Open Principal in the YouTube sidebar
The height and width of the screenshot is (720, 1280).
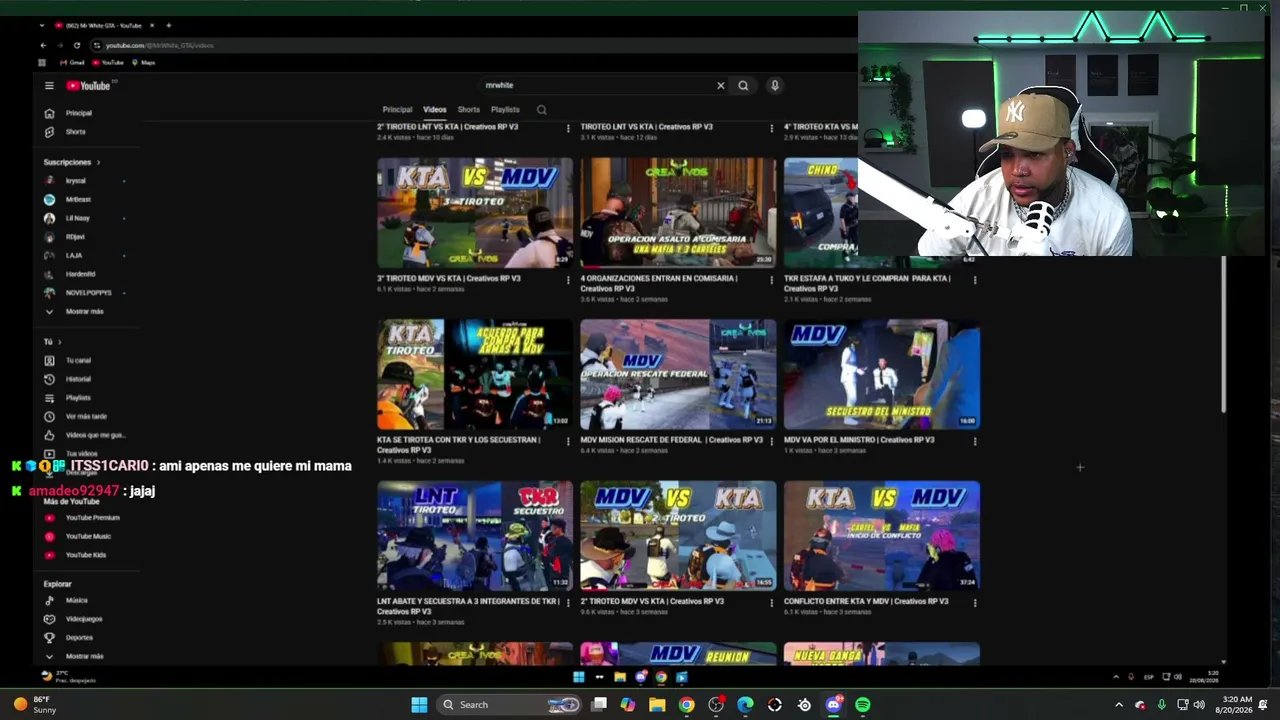tap(79, 113)
